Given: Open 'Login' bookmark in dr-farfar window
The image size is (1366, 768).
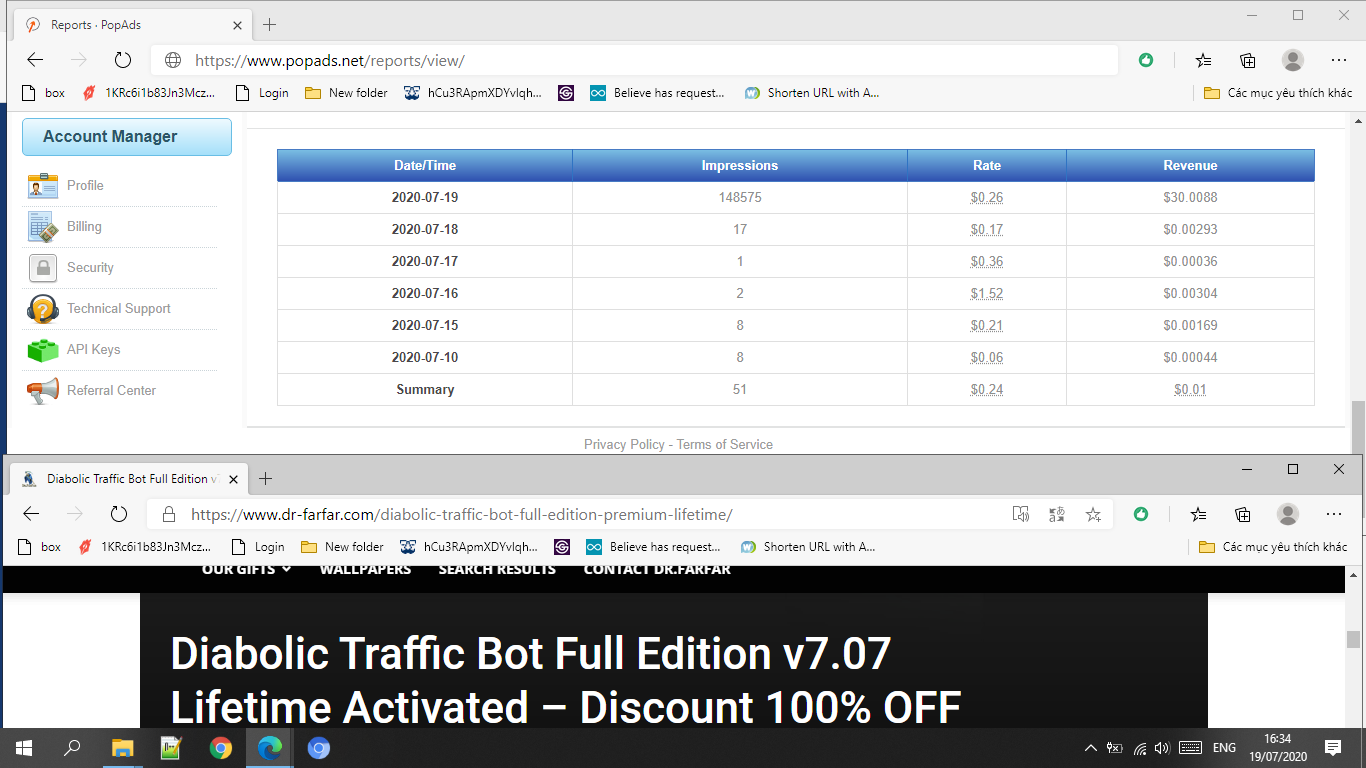Looking at the screenshot, I should coord(258,547).
